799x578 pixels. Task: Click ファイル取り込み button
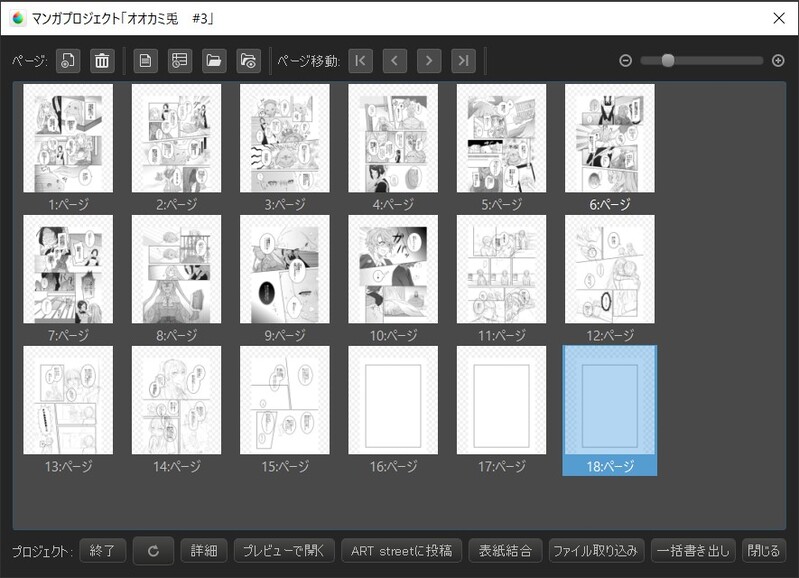tap(596, 551)
